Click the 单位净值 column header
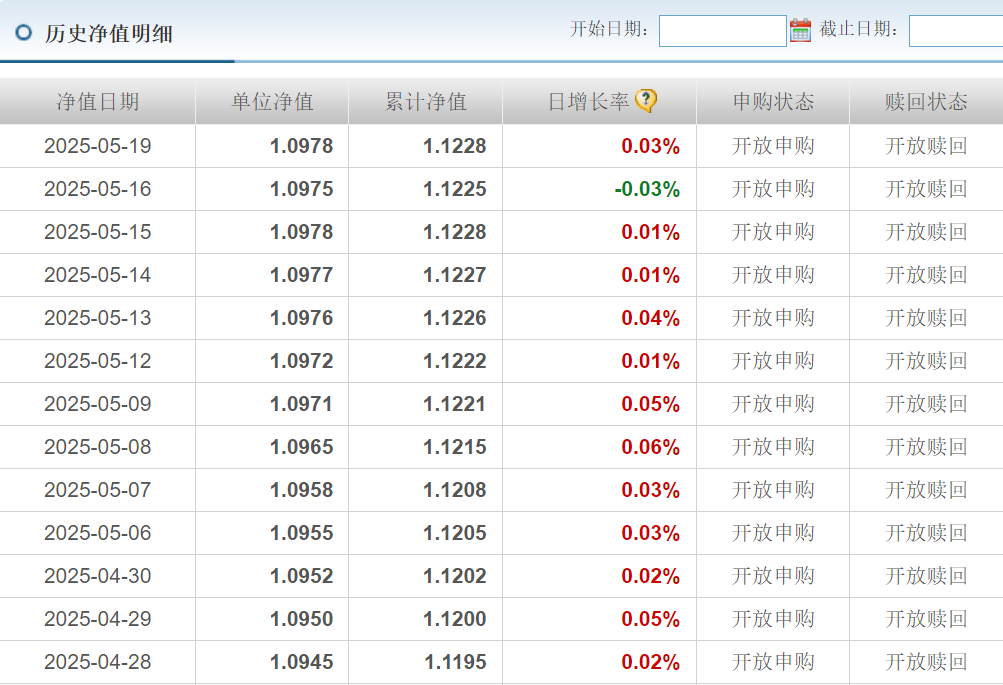The height and width of the screenshot is (685, 1003). coord(272,102)
